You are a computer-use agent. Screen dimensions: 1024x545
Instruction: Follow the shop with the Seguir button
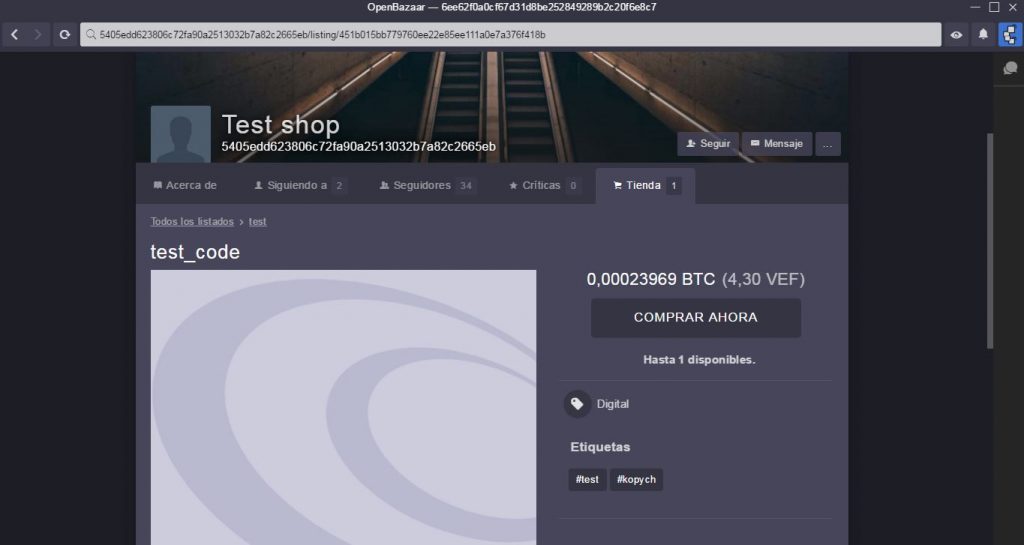tap(708, 144)
